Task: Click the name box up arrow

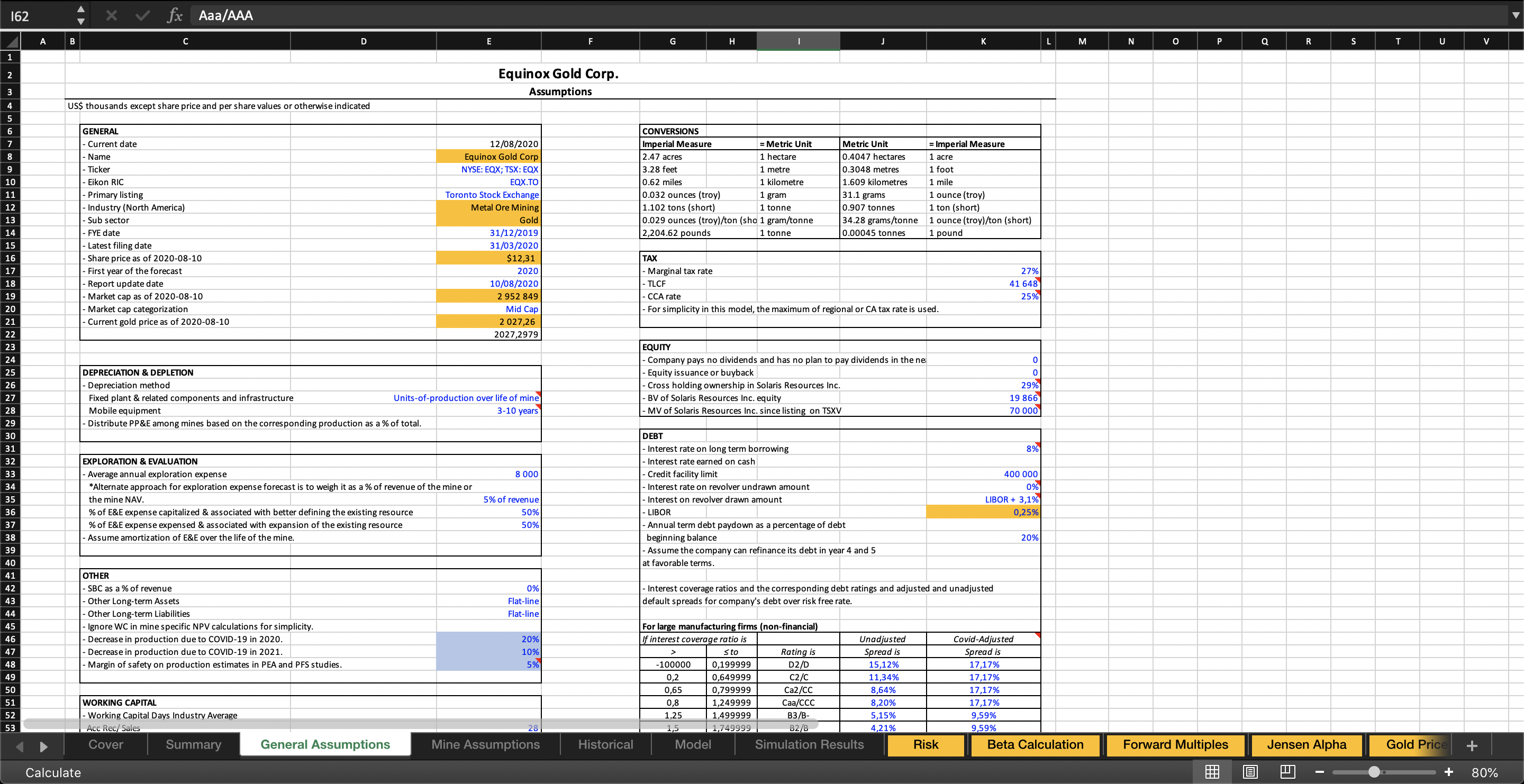Action: click(81, 9)
